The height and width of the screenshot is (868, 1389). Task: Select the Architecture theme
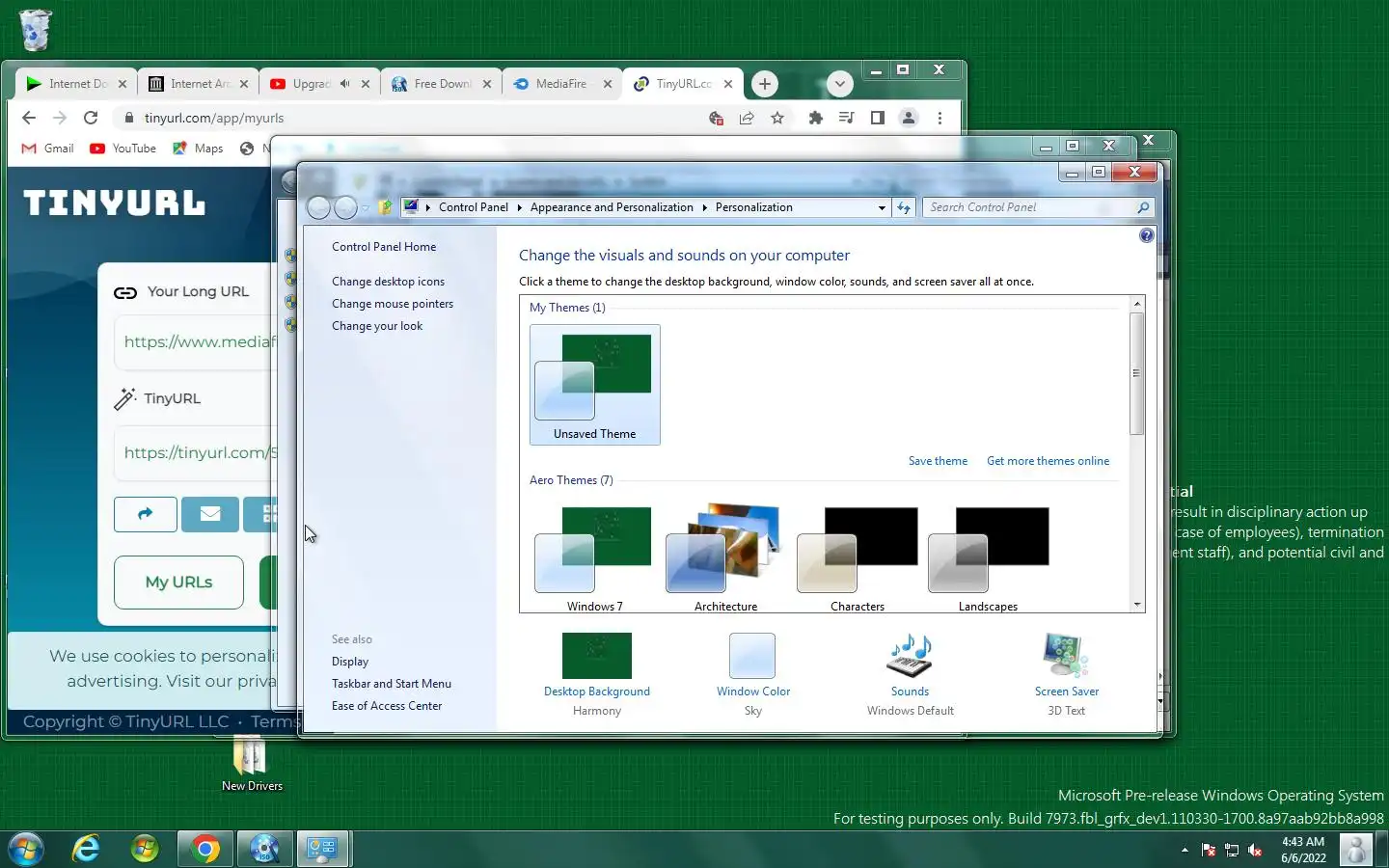click(725, 557)
